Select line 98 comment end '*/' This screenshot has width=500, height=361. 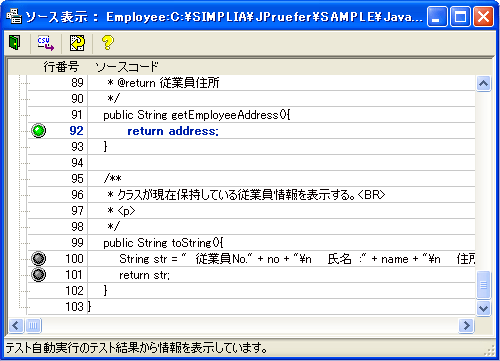click(113, 227)
